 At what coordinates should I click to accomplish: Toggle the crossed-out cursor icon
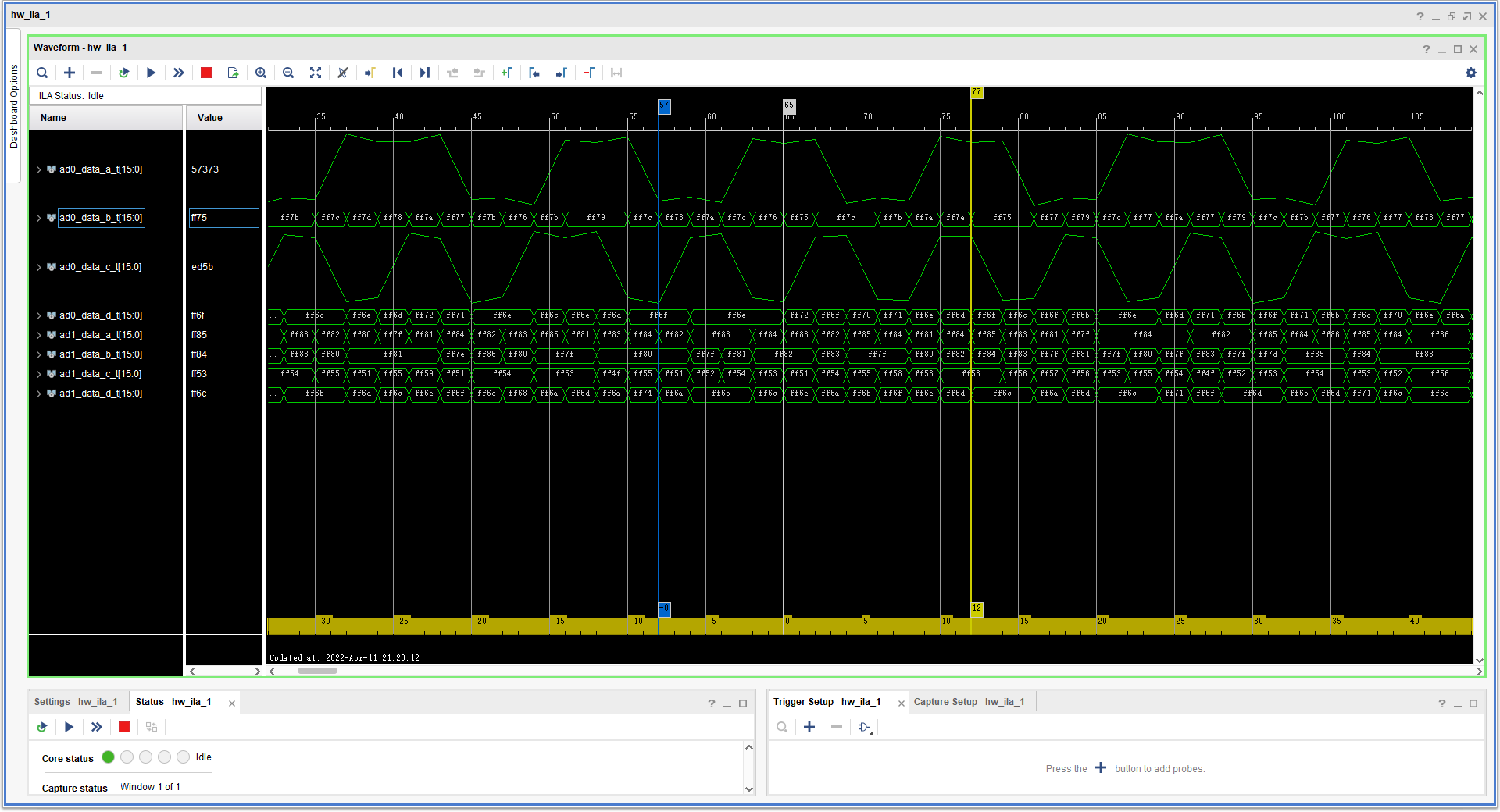(x=342, y=73)
